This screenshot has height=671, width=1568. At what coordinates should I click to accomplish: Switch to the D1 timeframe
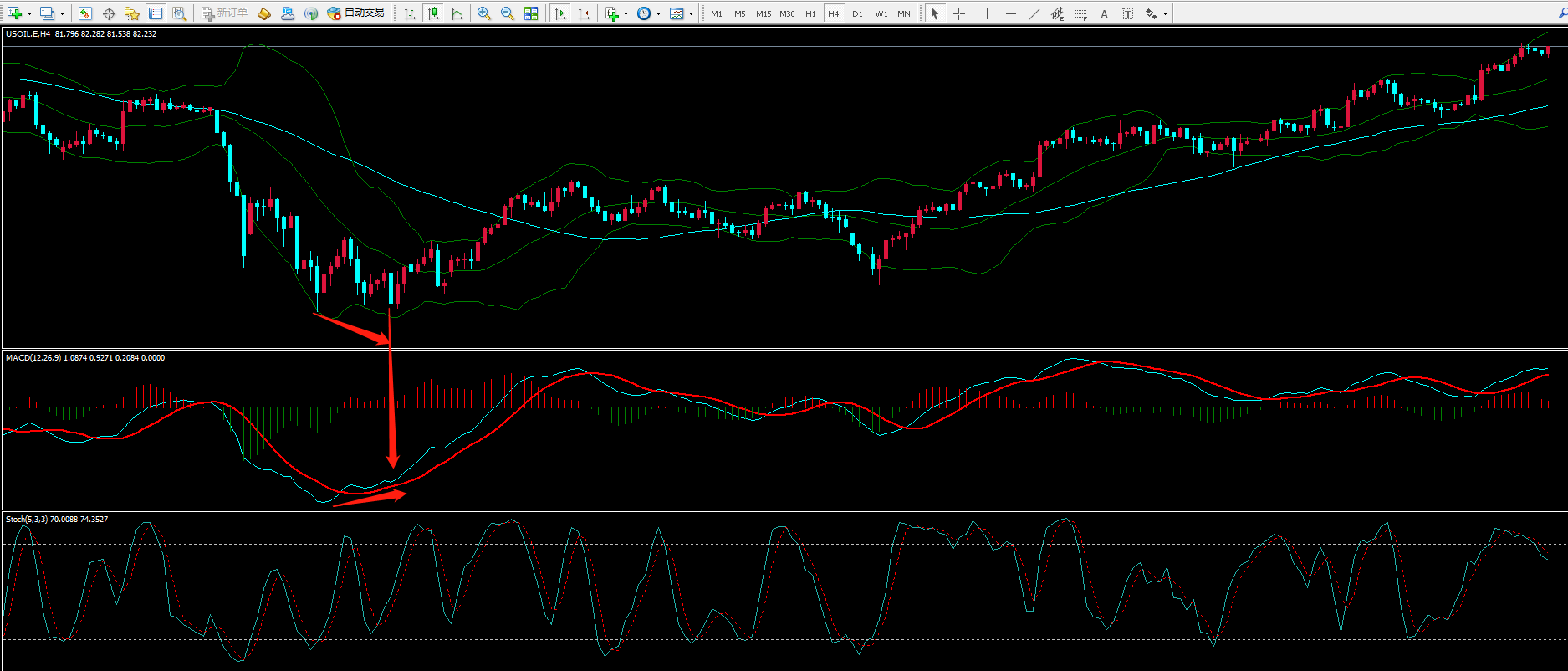coord(857,13)
